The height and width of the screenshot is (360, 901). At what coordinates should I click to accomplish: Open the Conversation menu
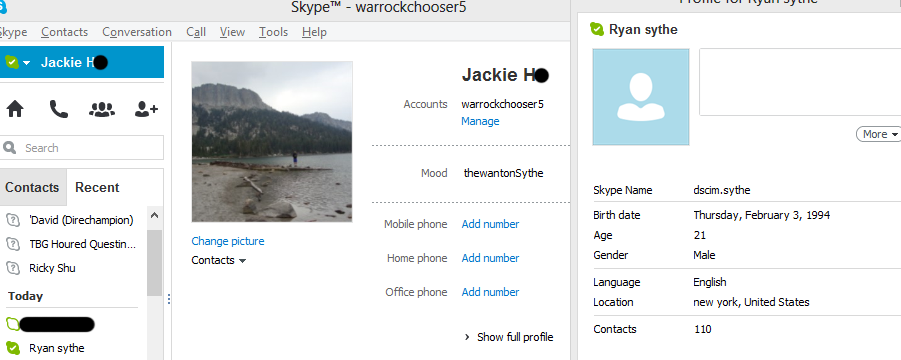(137, 32)
